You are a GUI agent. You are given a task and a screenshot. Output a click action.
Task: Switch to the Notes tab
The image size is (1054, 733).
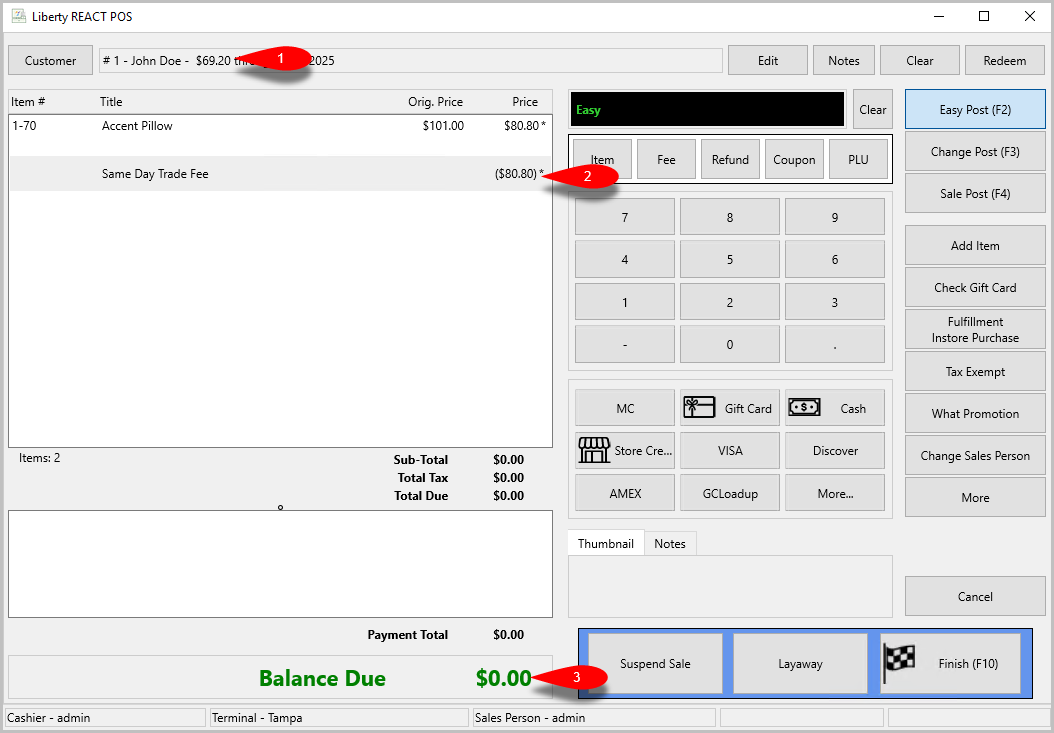tap(670, 543)
